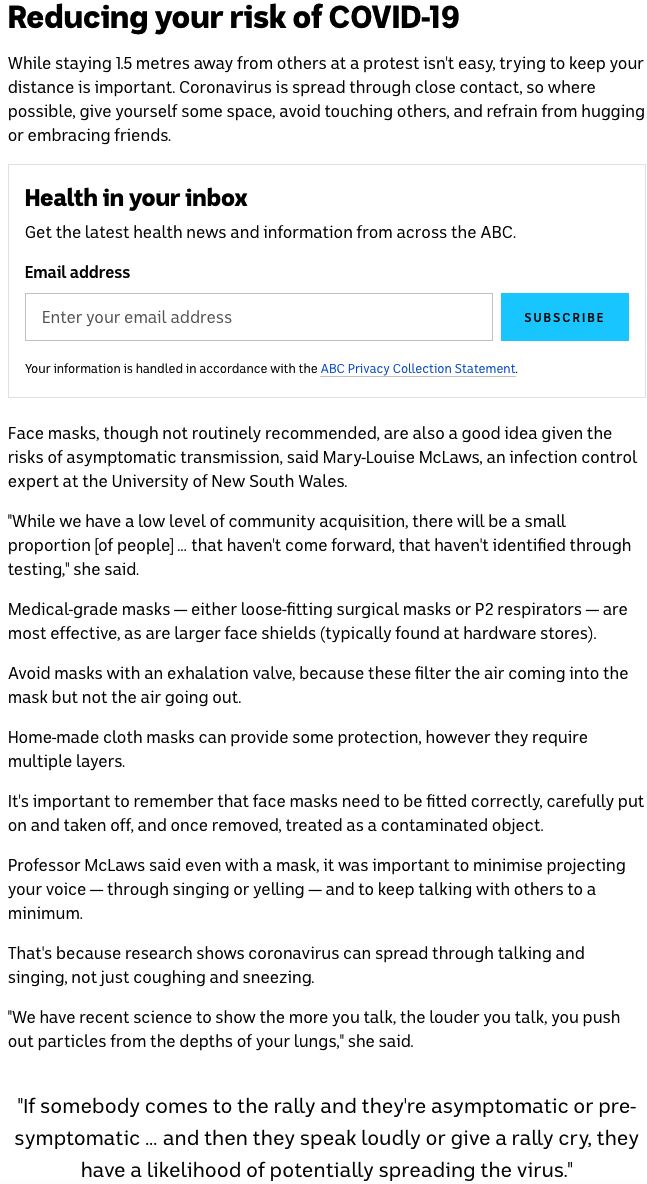Viewport: 647px width, 1184px height.
Task: Click the quote starting 'We have recent science'
Action: click(313, 1029)
